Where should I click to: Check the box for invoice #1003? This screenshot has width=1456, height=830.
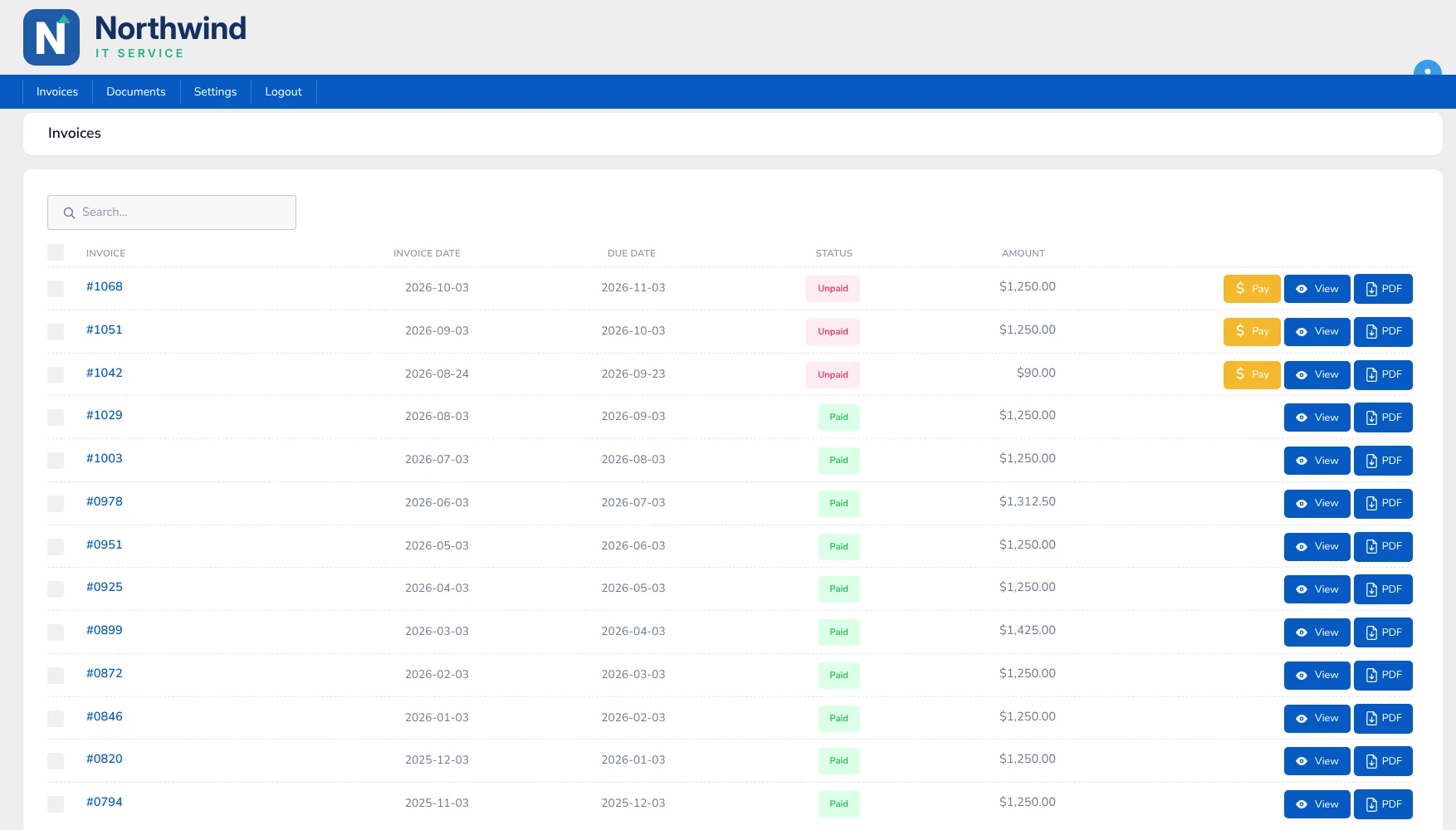pos(56,461)
